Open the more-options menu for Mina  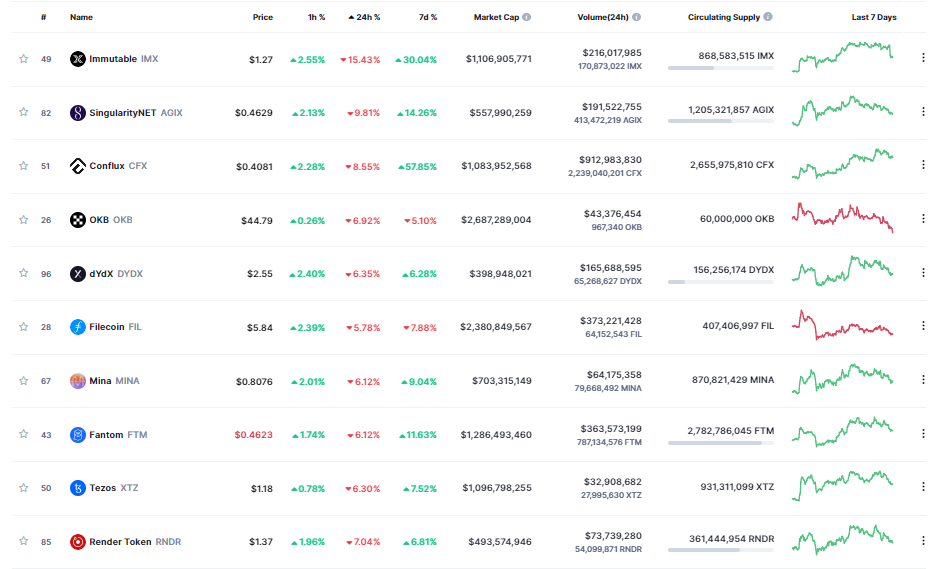tap(923, 379)
